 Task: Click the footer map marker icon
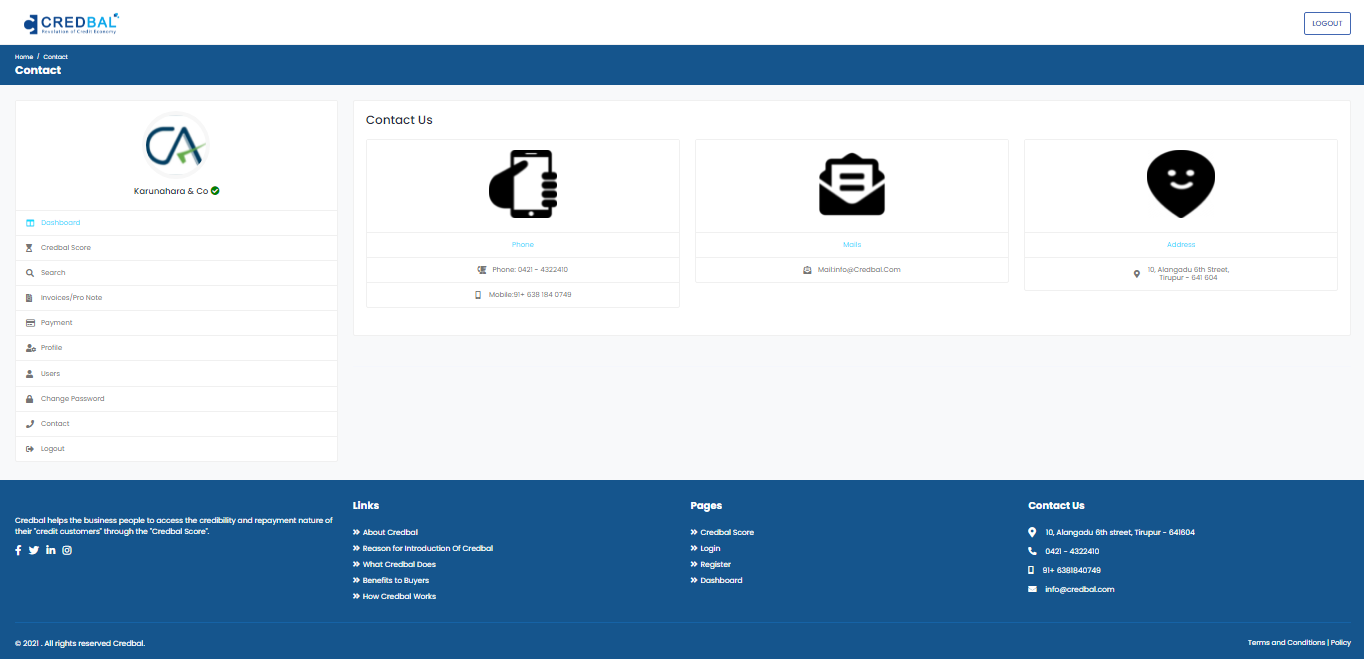[1032, 532]
